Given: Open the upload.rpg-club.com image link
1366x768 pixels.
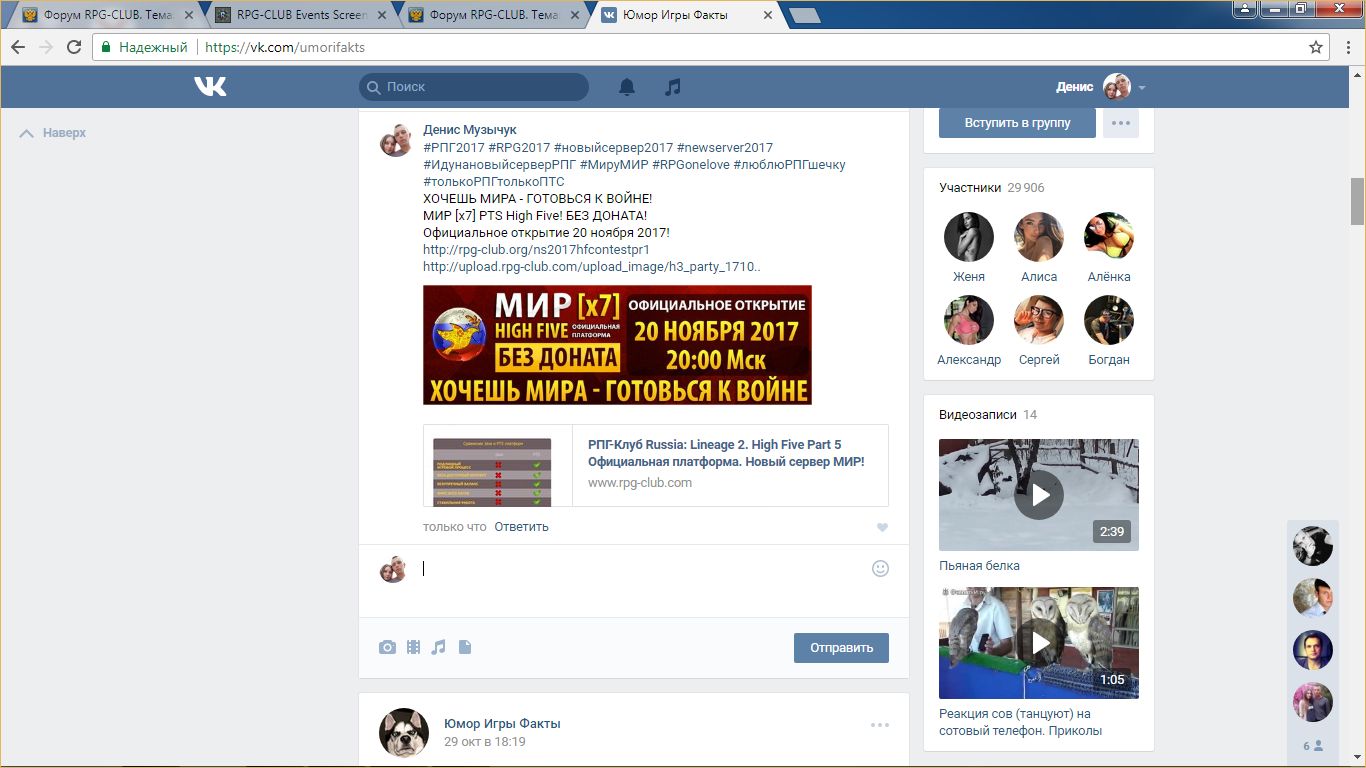Looking at the screenshot, I should [x=592, y=267].
